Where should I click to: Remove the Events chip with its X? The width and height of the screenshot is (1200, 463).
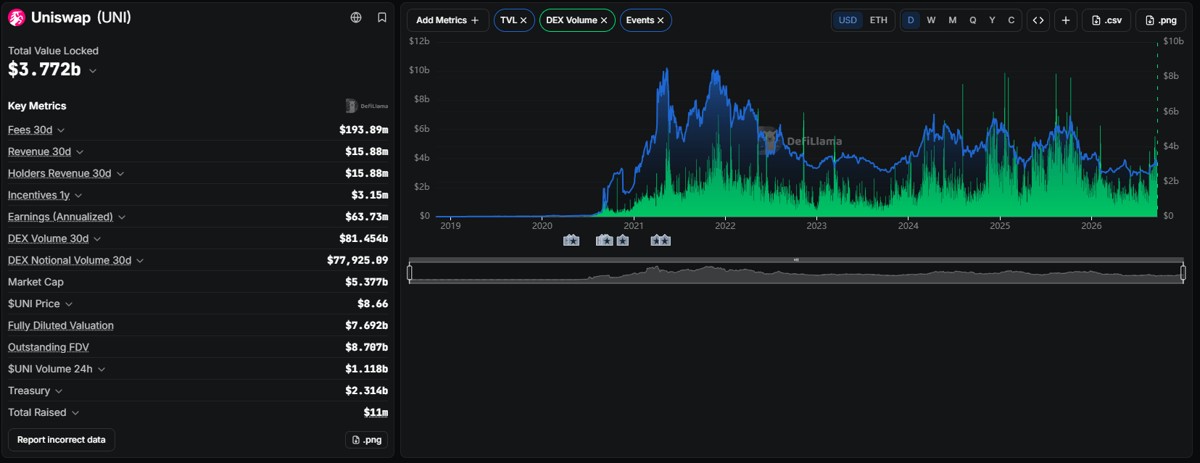660,20
